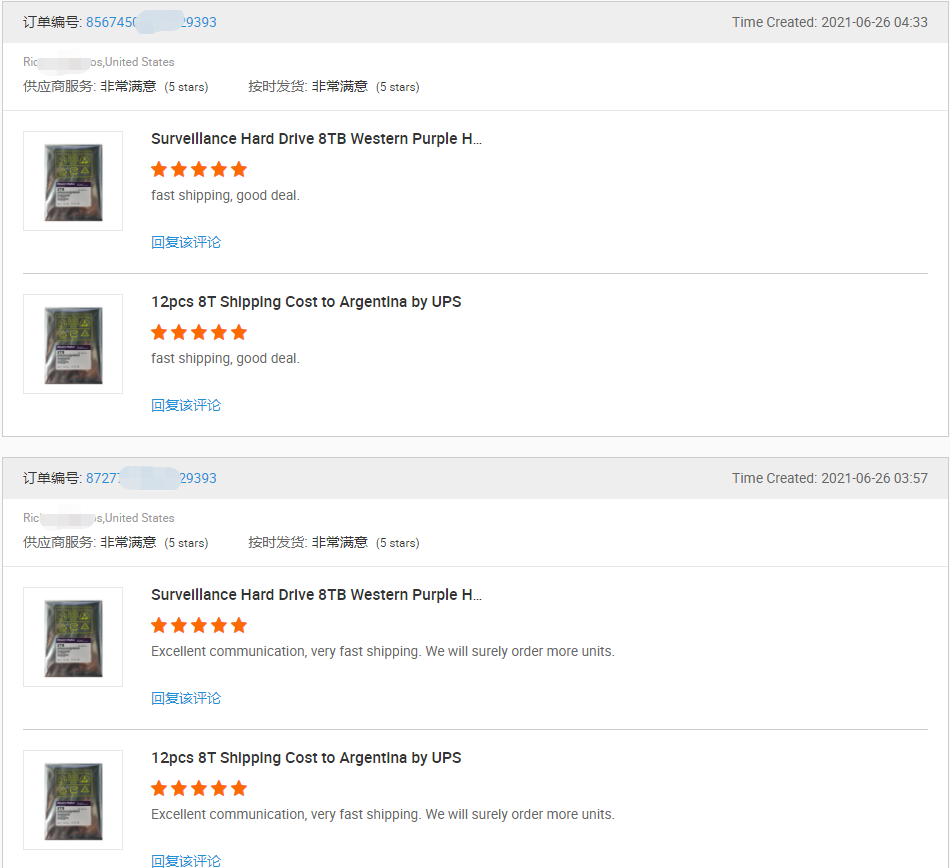This screenshot has height=868, width=950.
Task: Click star rating of 12pcs Shipping, 03:57 order
Action: click(x=199, y=788)
